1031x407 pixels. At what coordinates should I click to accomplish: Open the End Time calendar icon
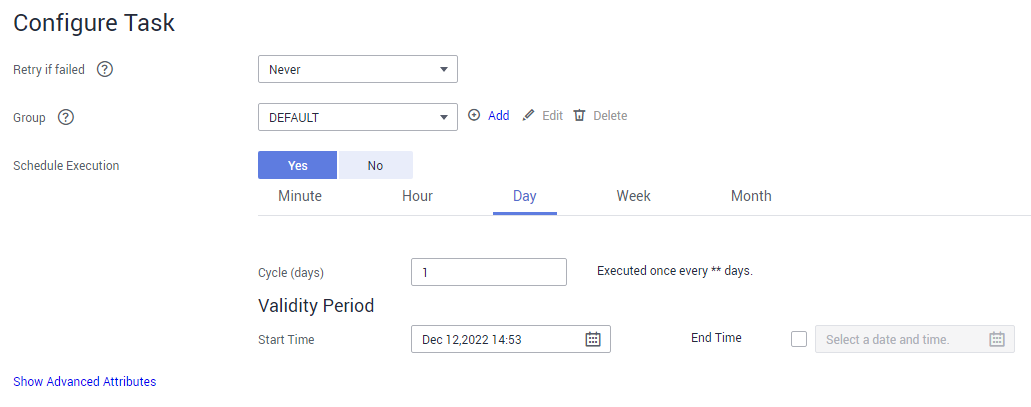997,339
